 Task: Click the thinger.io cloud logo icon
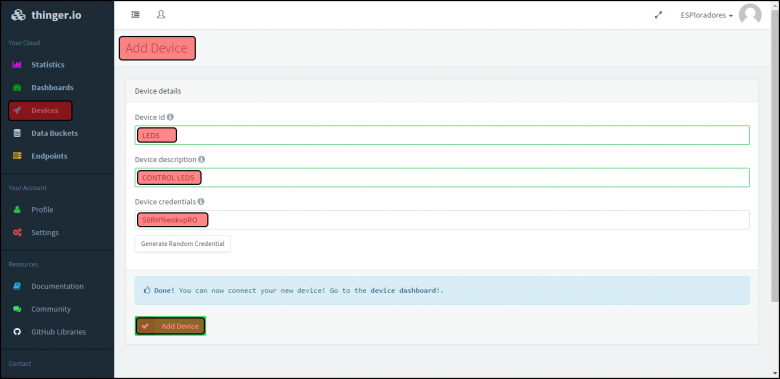(18, 15)
